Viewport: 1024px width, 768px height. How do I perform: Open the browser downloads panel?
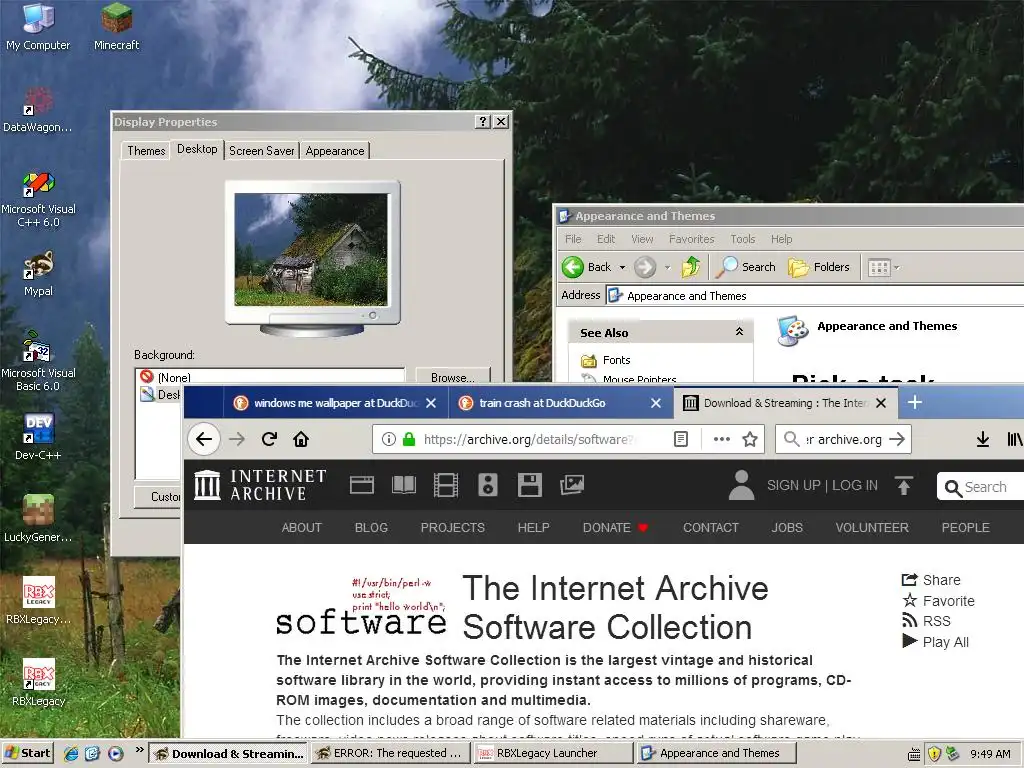click(x=982, y=440)
